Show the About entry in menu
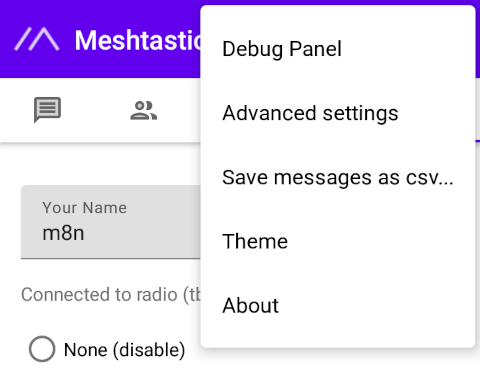The image size is (480, 377). (x=338, y=305)
